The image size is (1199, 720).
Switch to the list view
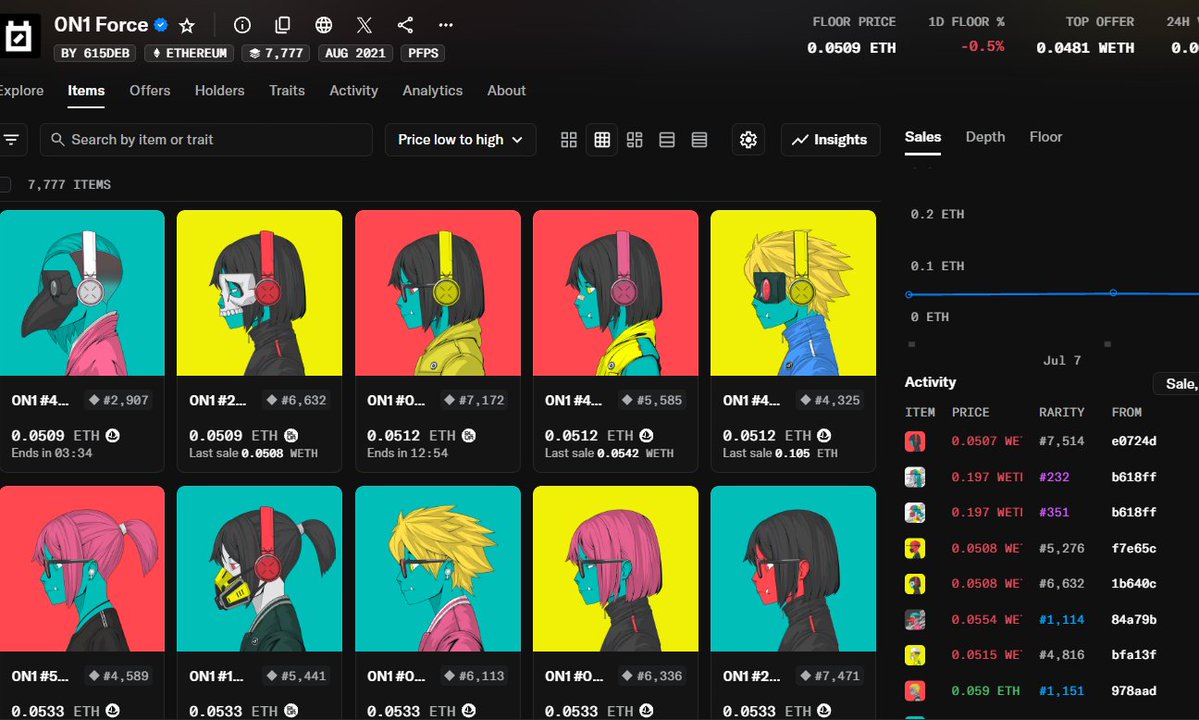(x=667, y=140)
